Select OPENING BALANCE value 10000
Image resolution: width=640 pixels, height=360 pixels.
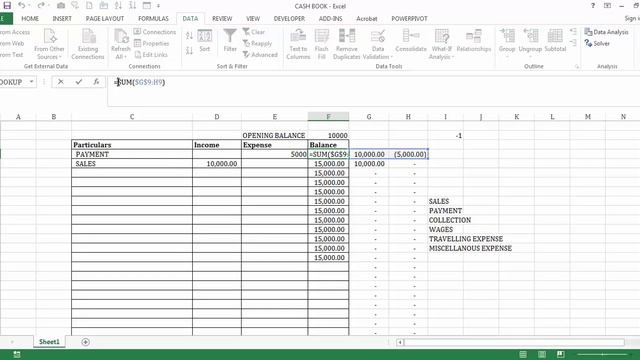(328, 136)
